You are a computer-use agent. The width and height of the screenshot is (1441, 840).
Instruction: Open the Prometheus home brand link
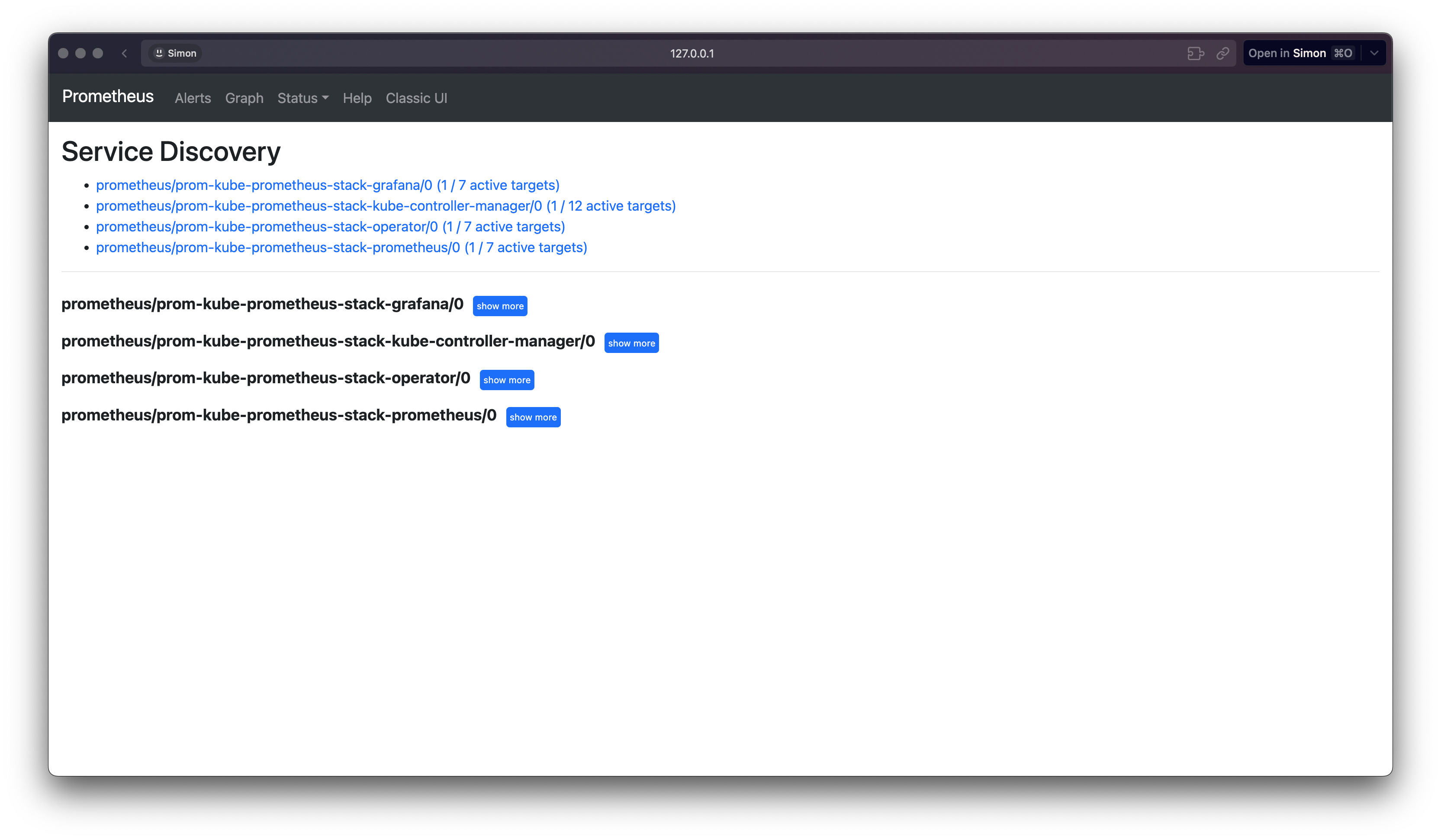pyautogui.click(x=107, y=96)
